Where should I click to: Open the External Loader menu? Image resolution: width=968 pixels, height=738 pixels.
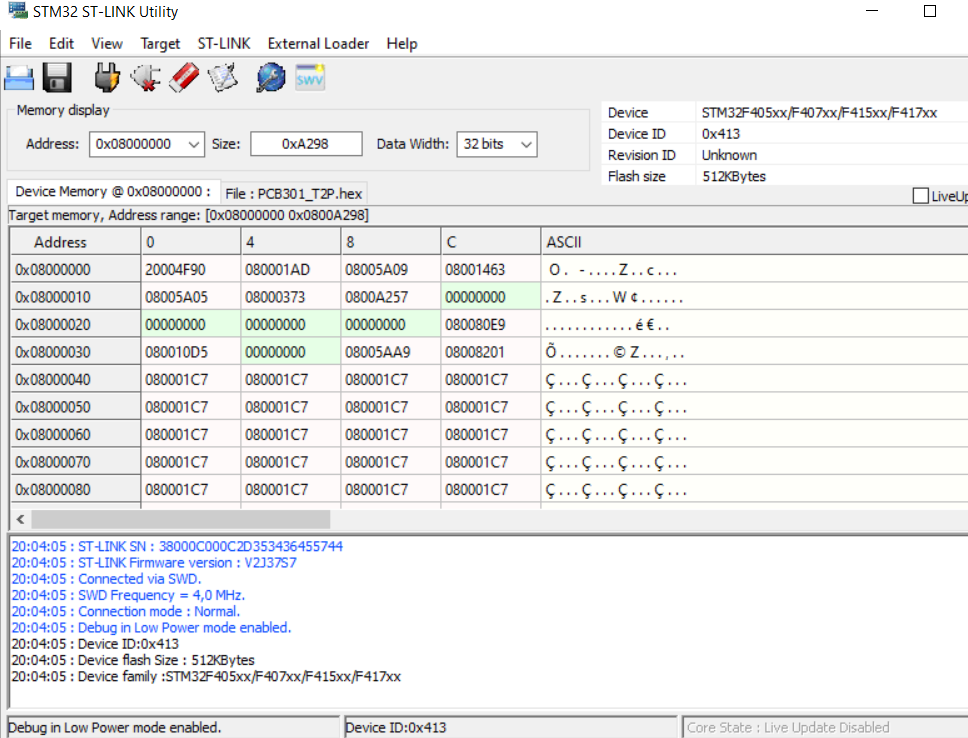click(318, 43)
